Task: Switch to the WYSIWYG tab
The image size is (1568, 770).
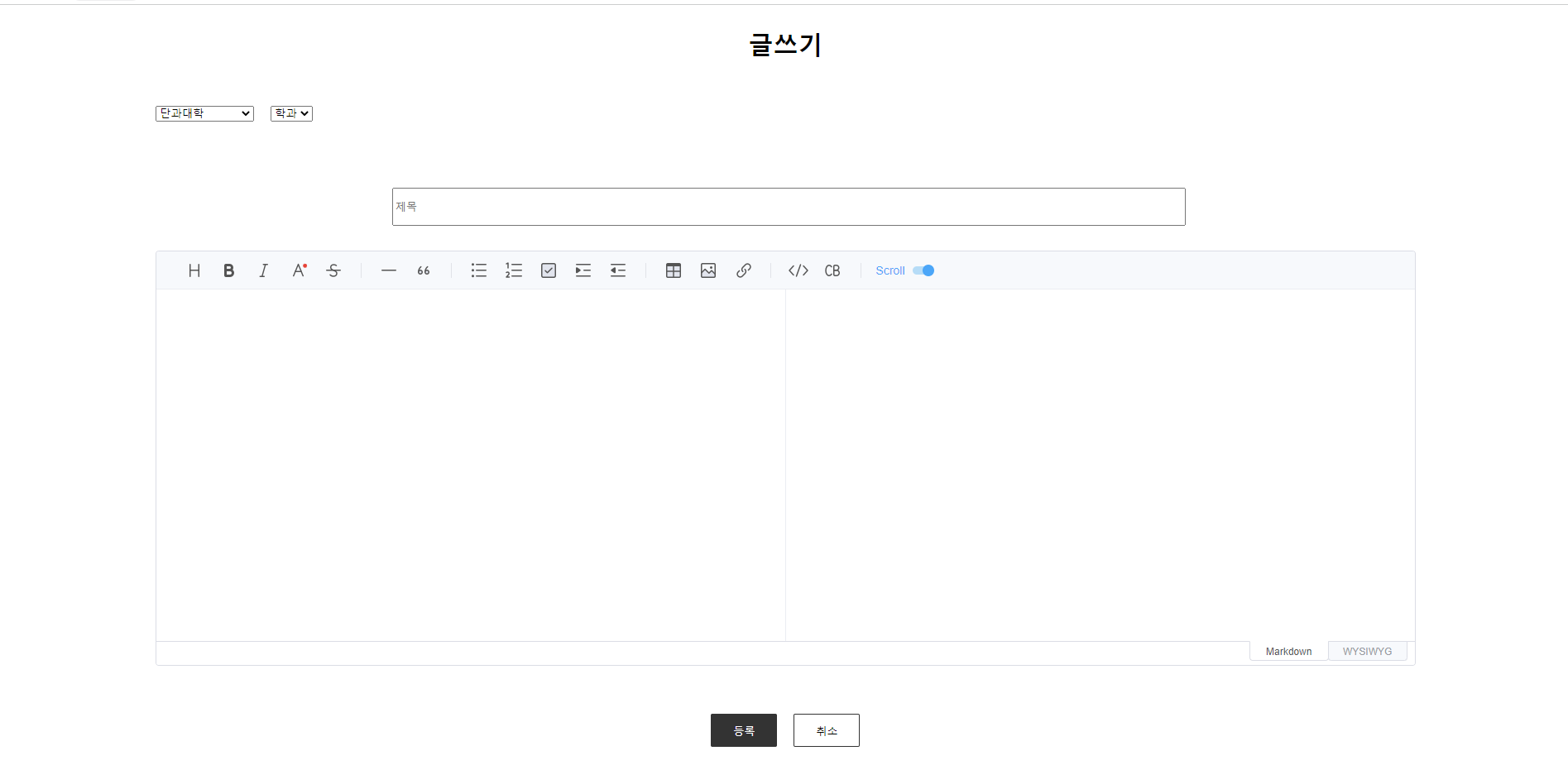Action: tap(1367, 652)
